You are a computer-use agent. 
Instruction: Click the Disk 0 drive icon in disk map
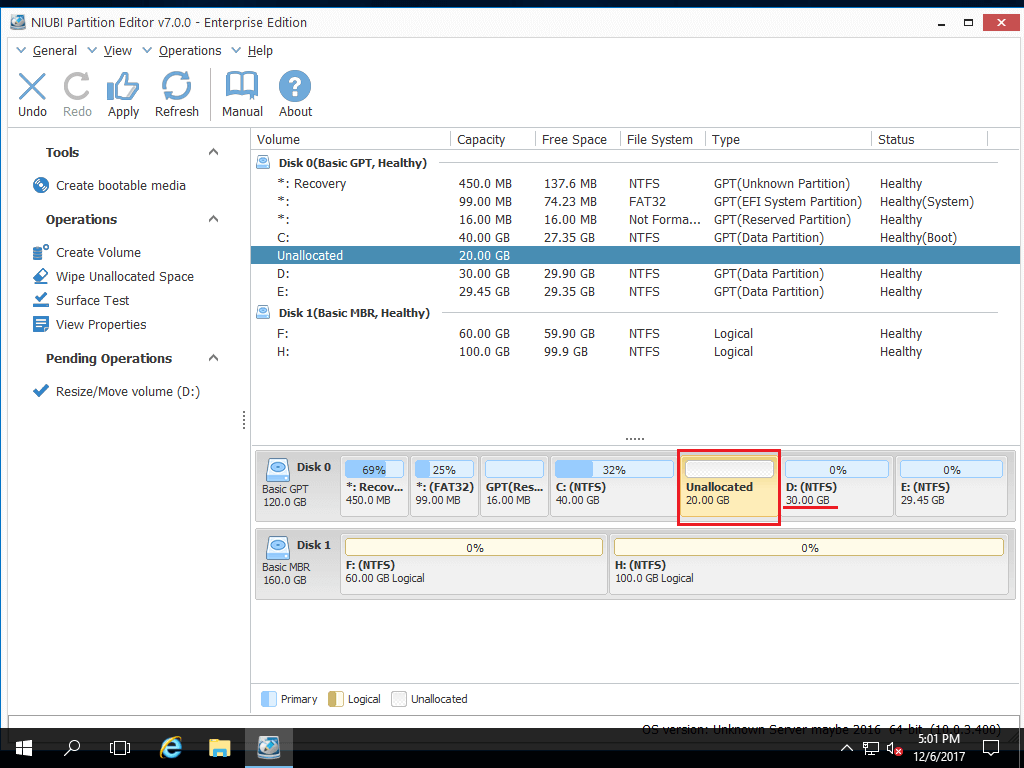coord(278,470)
